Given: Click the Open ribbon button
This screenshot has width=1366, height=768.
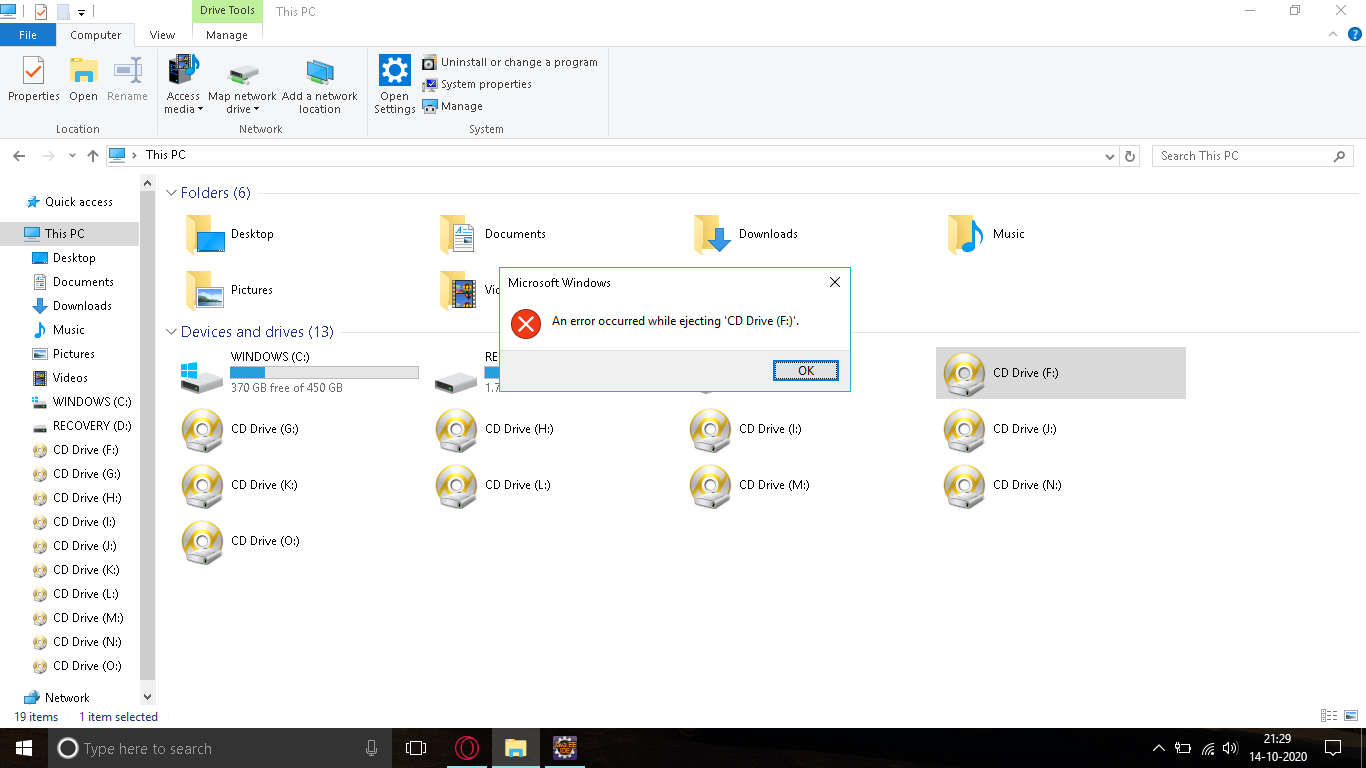Looking at the screenshot, I should click(x=83, y=80).
